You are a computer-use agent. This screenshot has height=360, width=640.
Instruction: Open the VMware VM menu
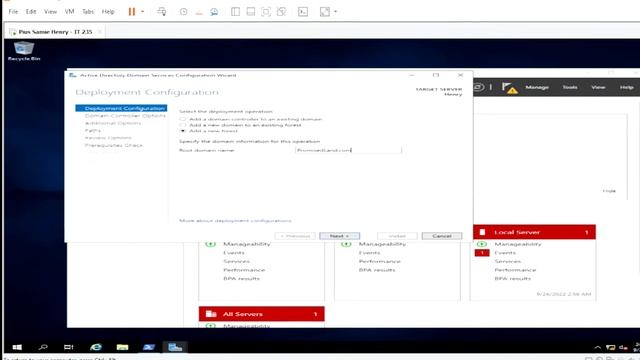coord(69,12)
